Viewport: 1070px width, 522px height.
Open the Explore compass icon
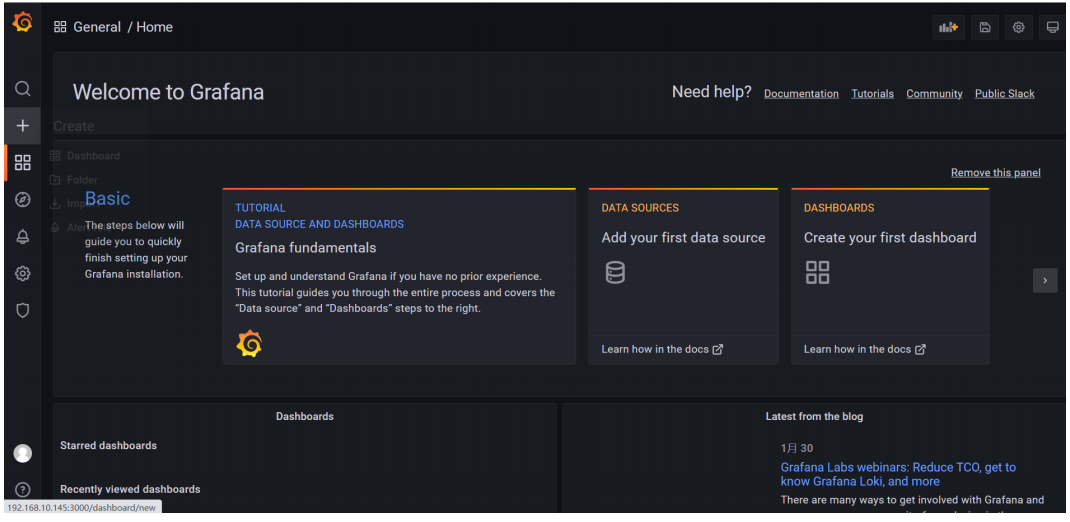[23, 199]
